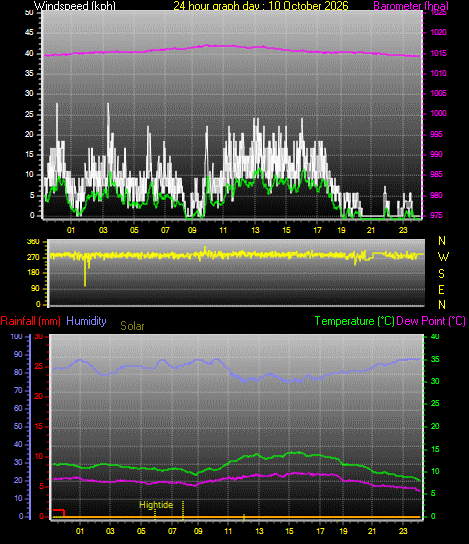Click the 40 value on the green temperature axis
Screen dimensions: 469x544
coord(435,337)
